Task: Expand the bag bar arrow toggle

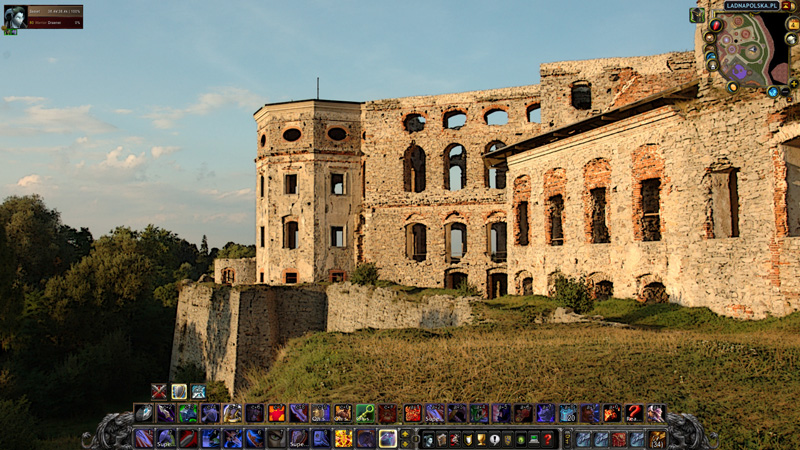Action: click(567, 439)
